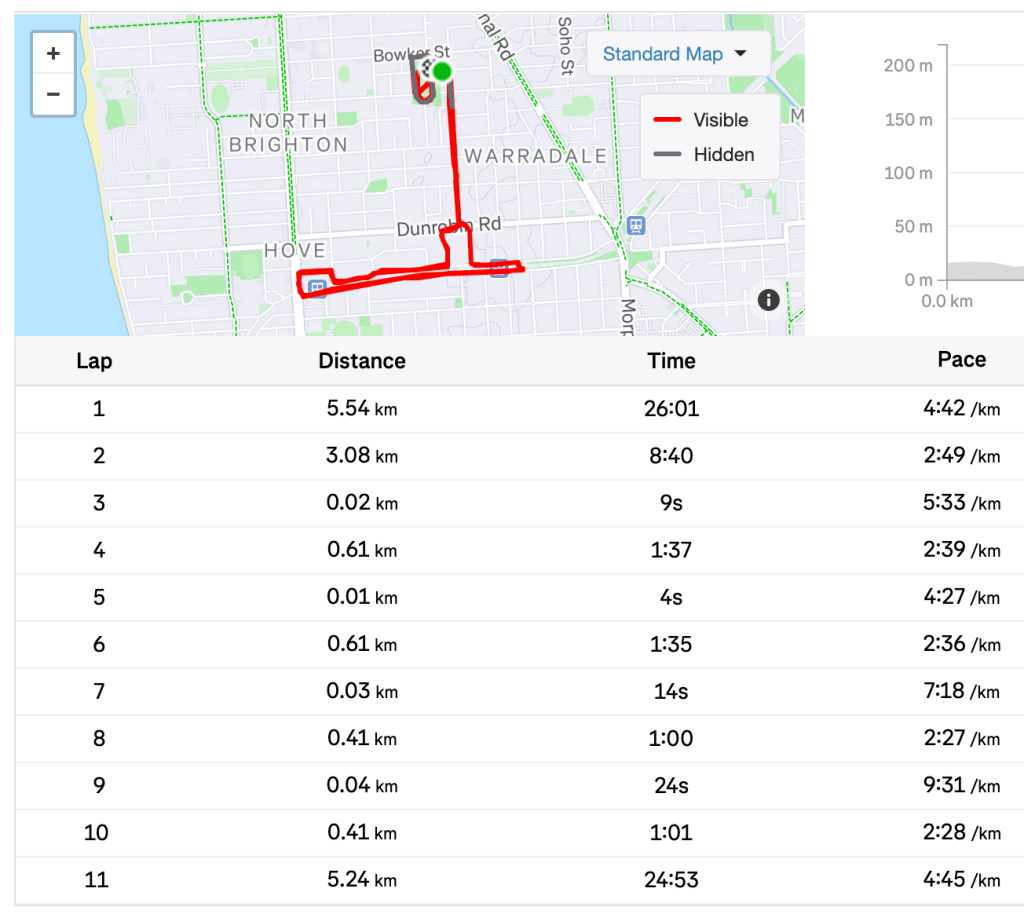
Task: Click the green start marker on route
Action: [441, 71]
